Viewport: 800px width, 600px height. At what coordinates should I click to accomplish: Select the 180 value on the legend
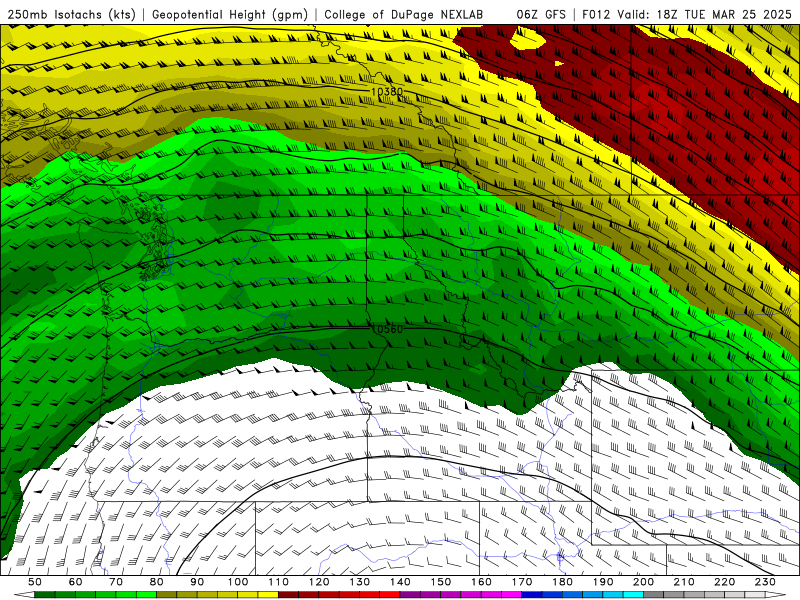tap(562, 582)
